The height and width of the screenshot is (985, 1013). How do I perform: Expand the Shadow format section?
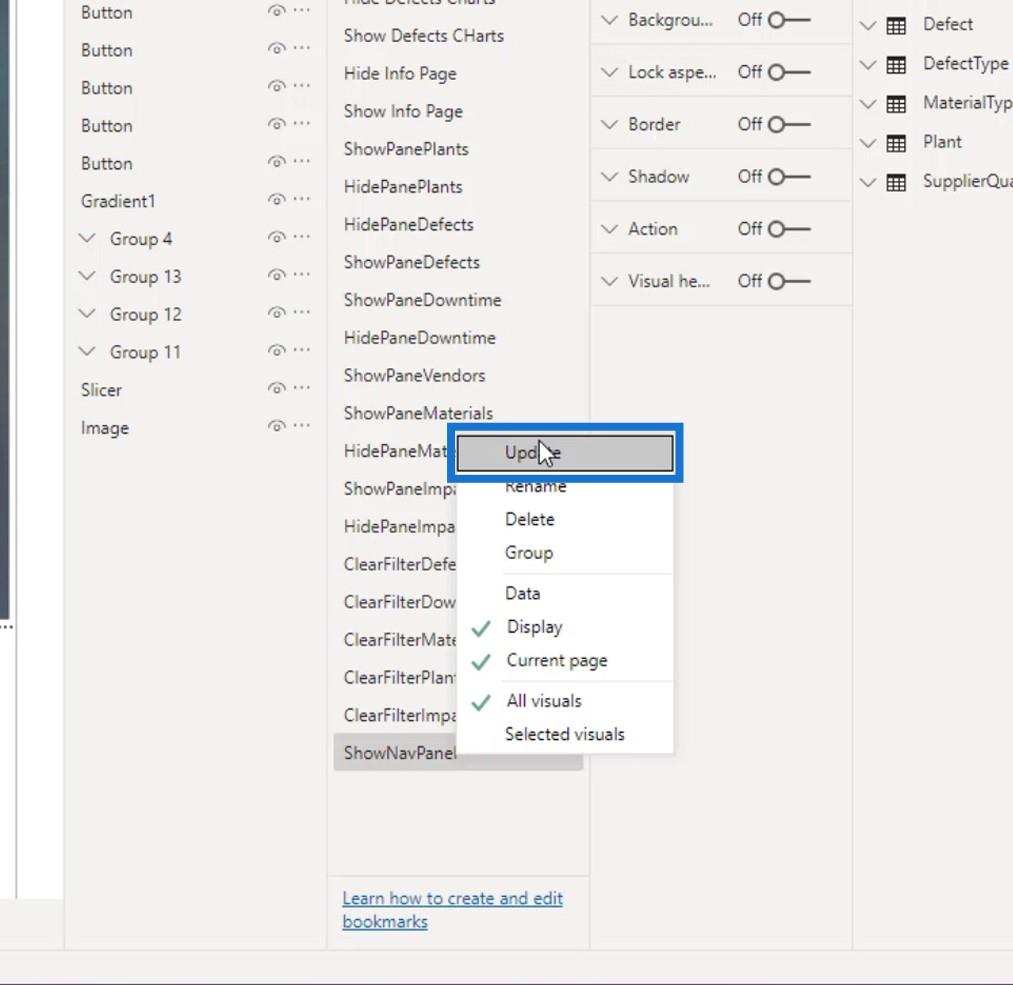click(x=609, y=176)
